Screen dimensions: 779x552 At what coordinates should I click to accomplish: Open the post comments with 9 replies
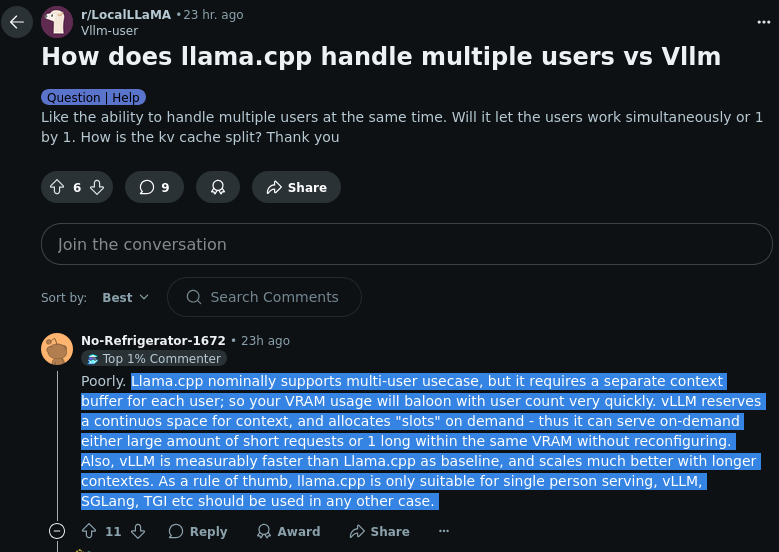click(x=155, y=187)
